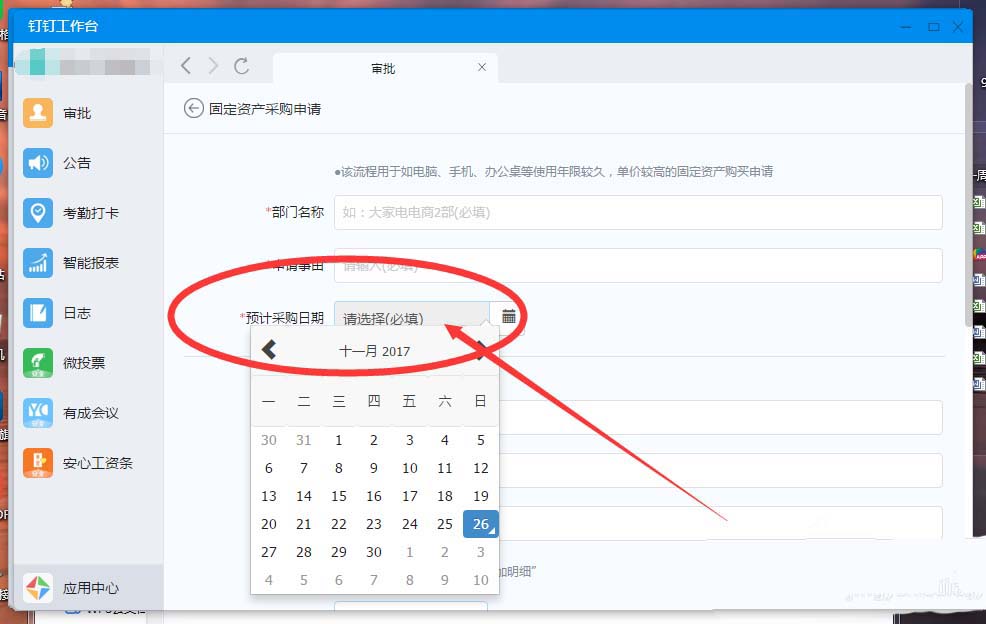Pick date 26 in the calendar
The height and width of the screenshot is (624, 986).
click(x=480, y=524)
